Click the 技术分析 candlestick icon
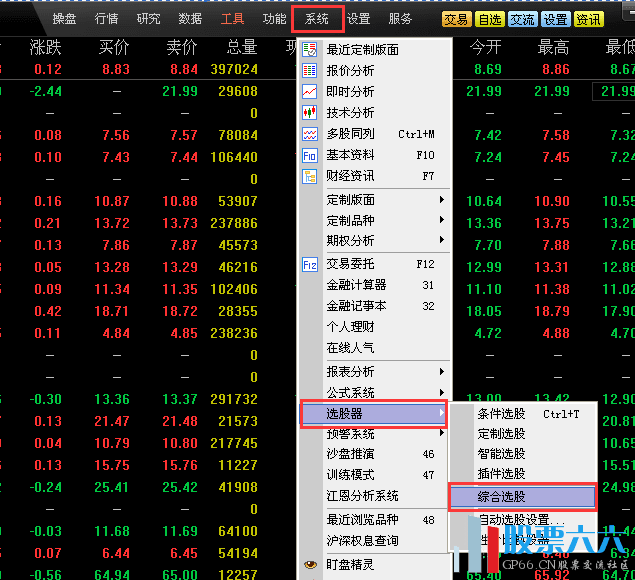 tap(310, 113)
